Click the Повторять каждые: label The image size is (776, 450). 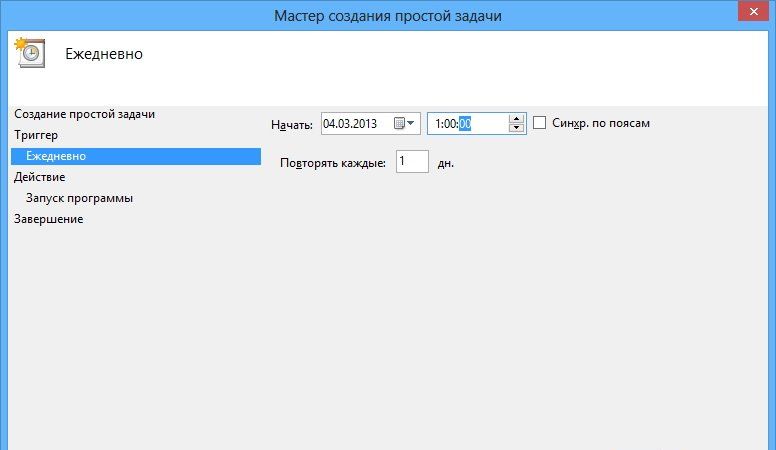tap(333, 163)
